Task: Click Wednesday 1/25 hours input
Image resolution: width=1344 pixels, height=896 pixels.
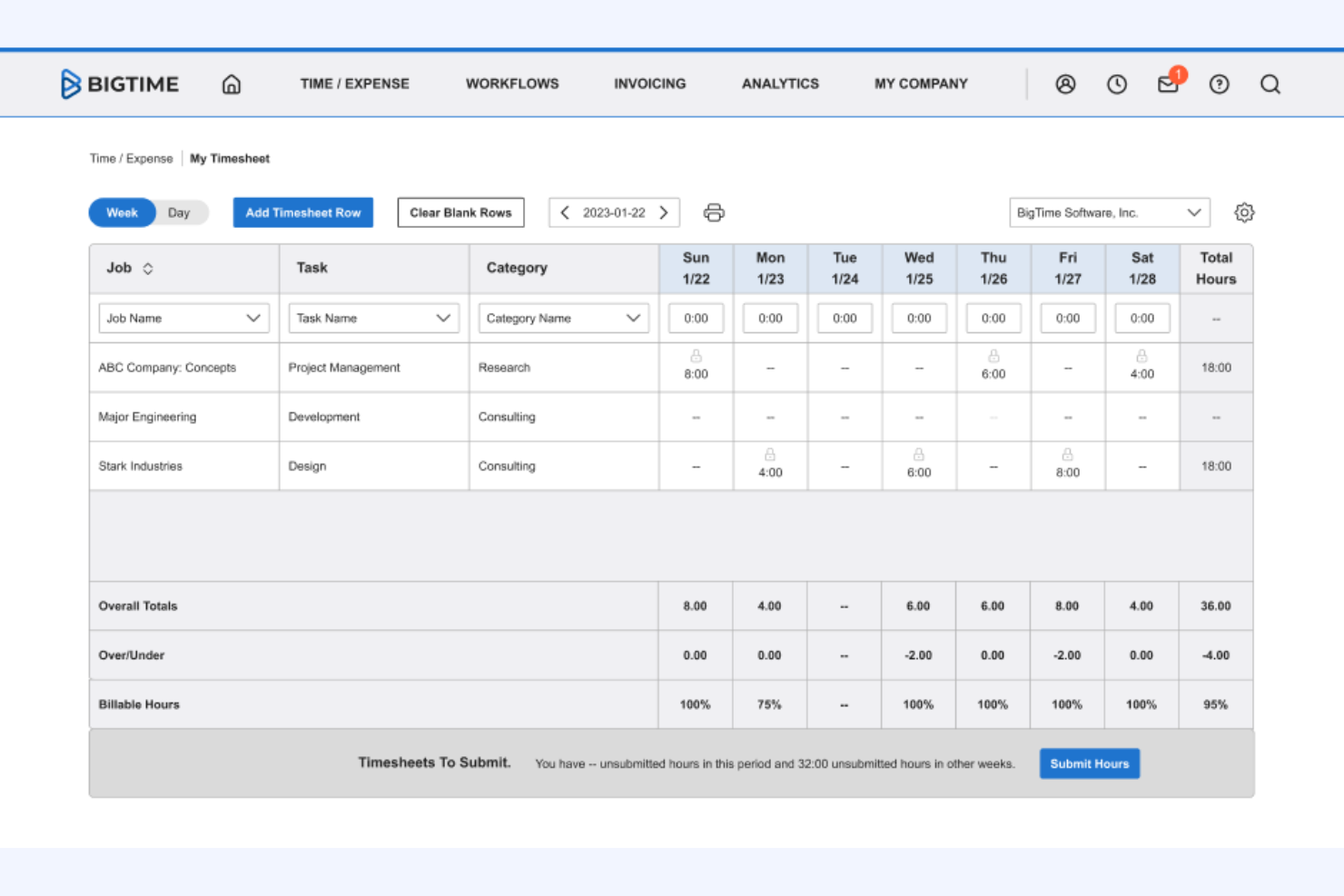Action: coord(919,318)
